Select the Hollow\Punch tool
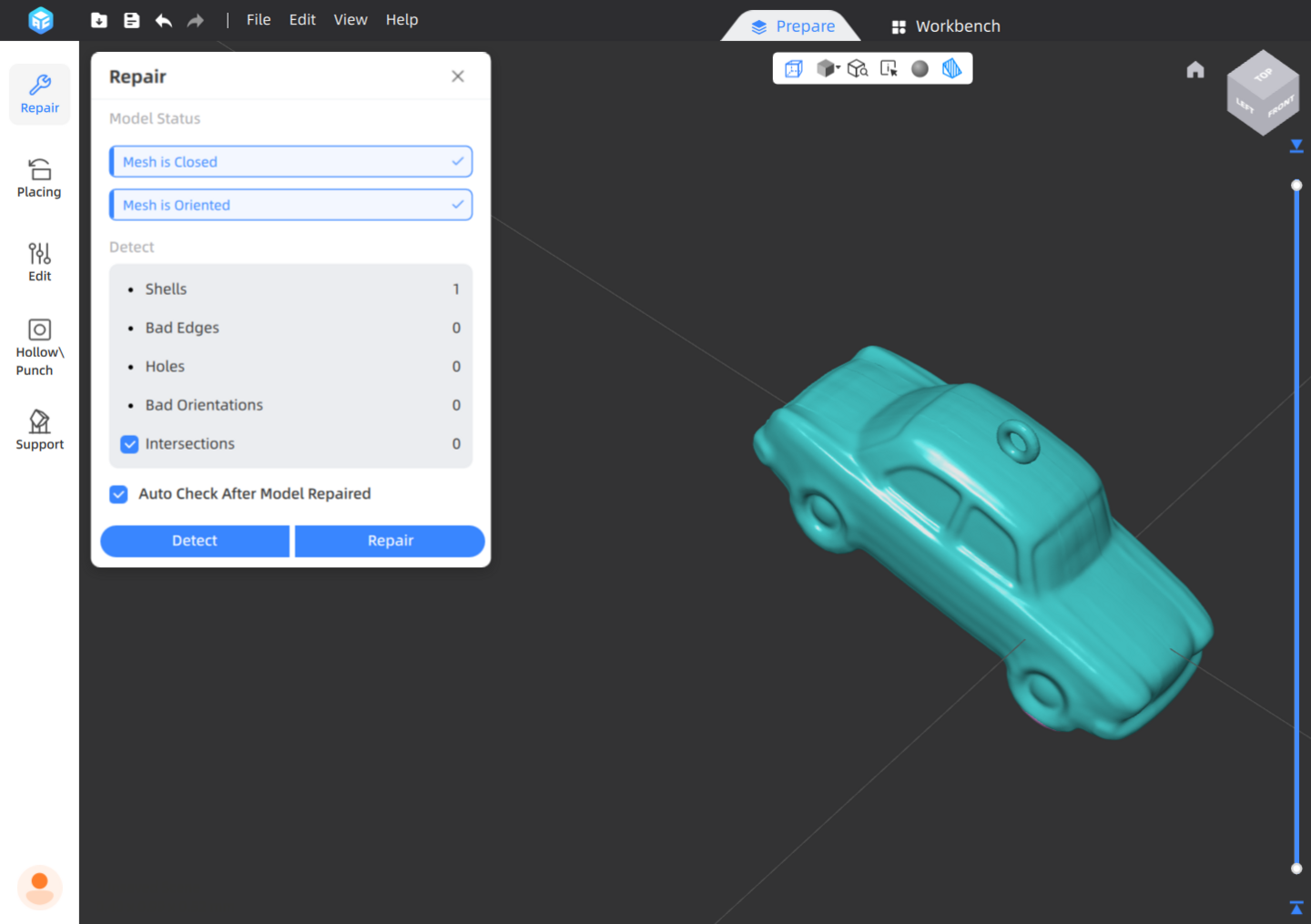Screen dimensions: 1311x924 tap(39, 346)
